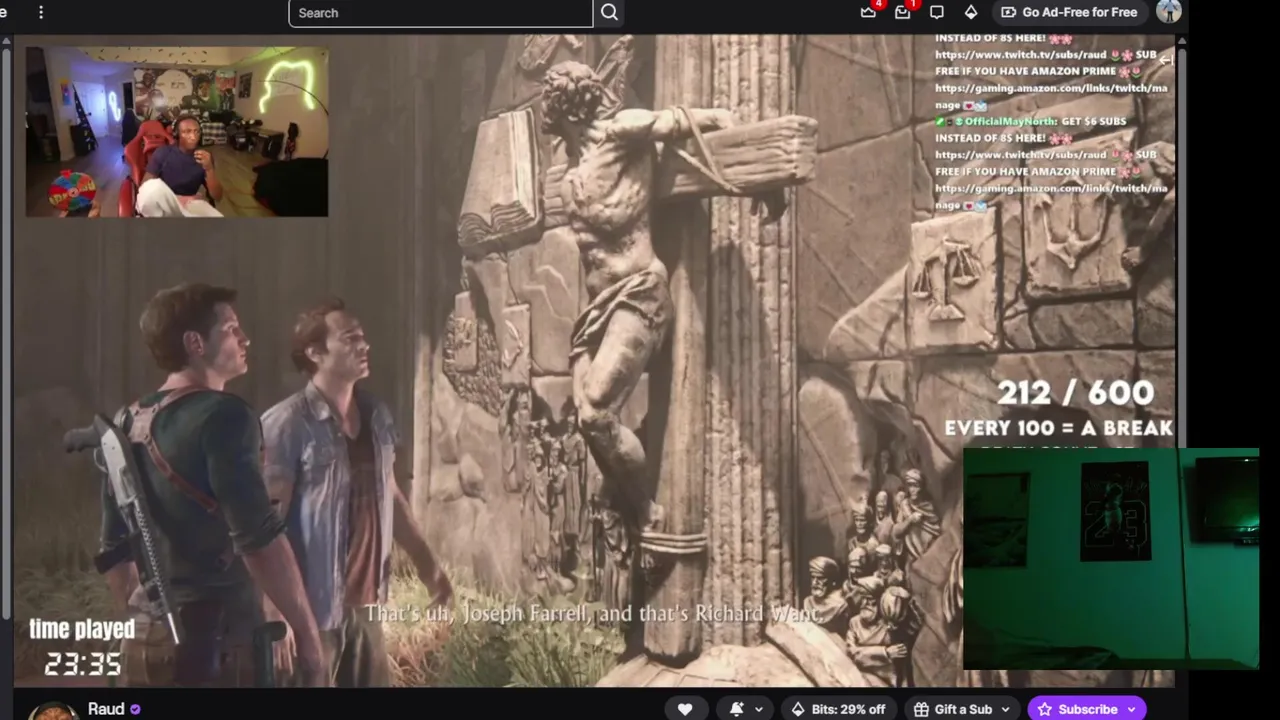Click Raud's channel avatar
1280x720 pixels.
pyautogui.click(x=53, y=711)
